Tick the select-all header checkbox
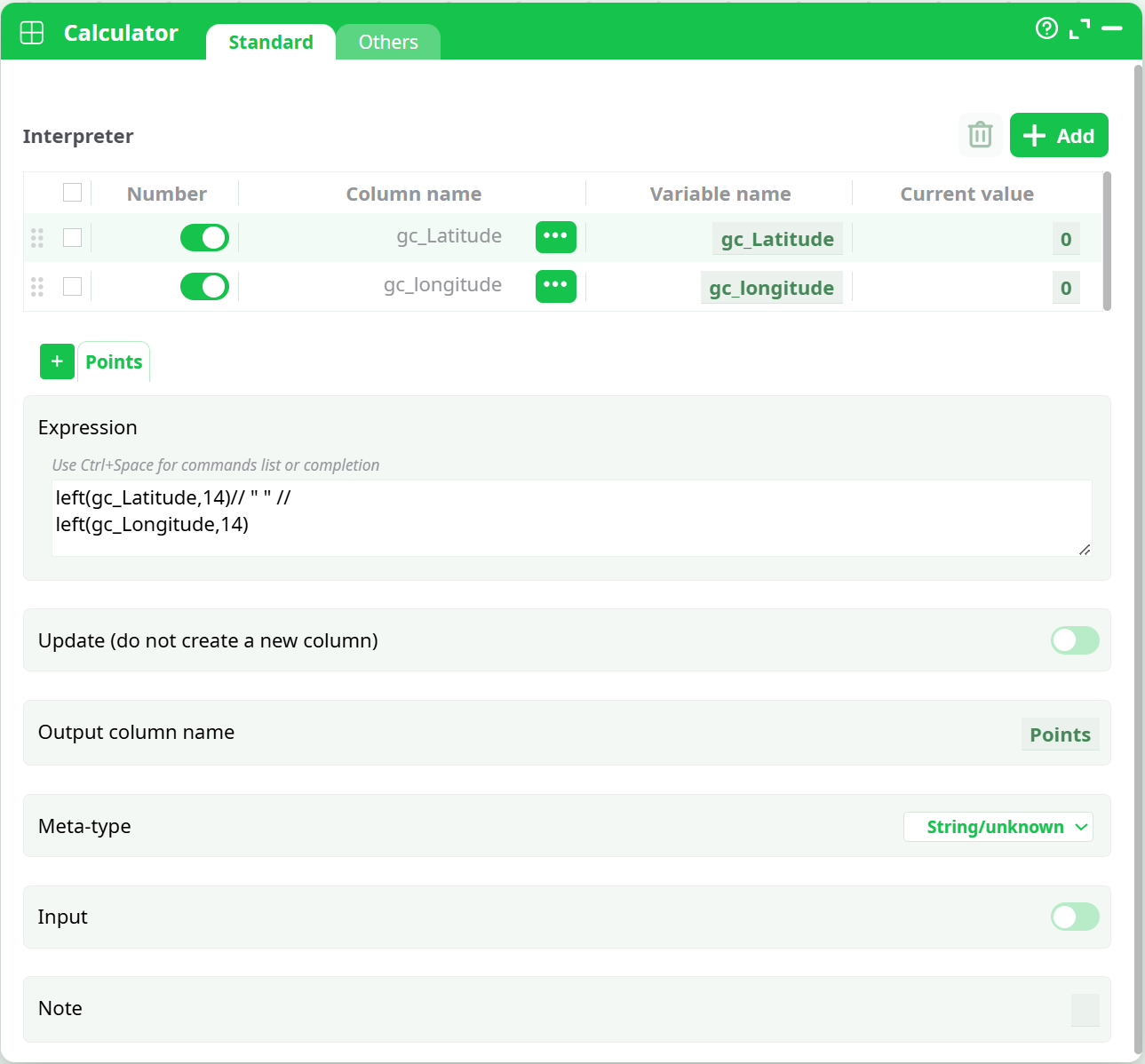Screen dimensions: 1145x1064 coord(73,193)
